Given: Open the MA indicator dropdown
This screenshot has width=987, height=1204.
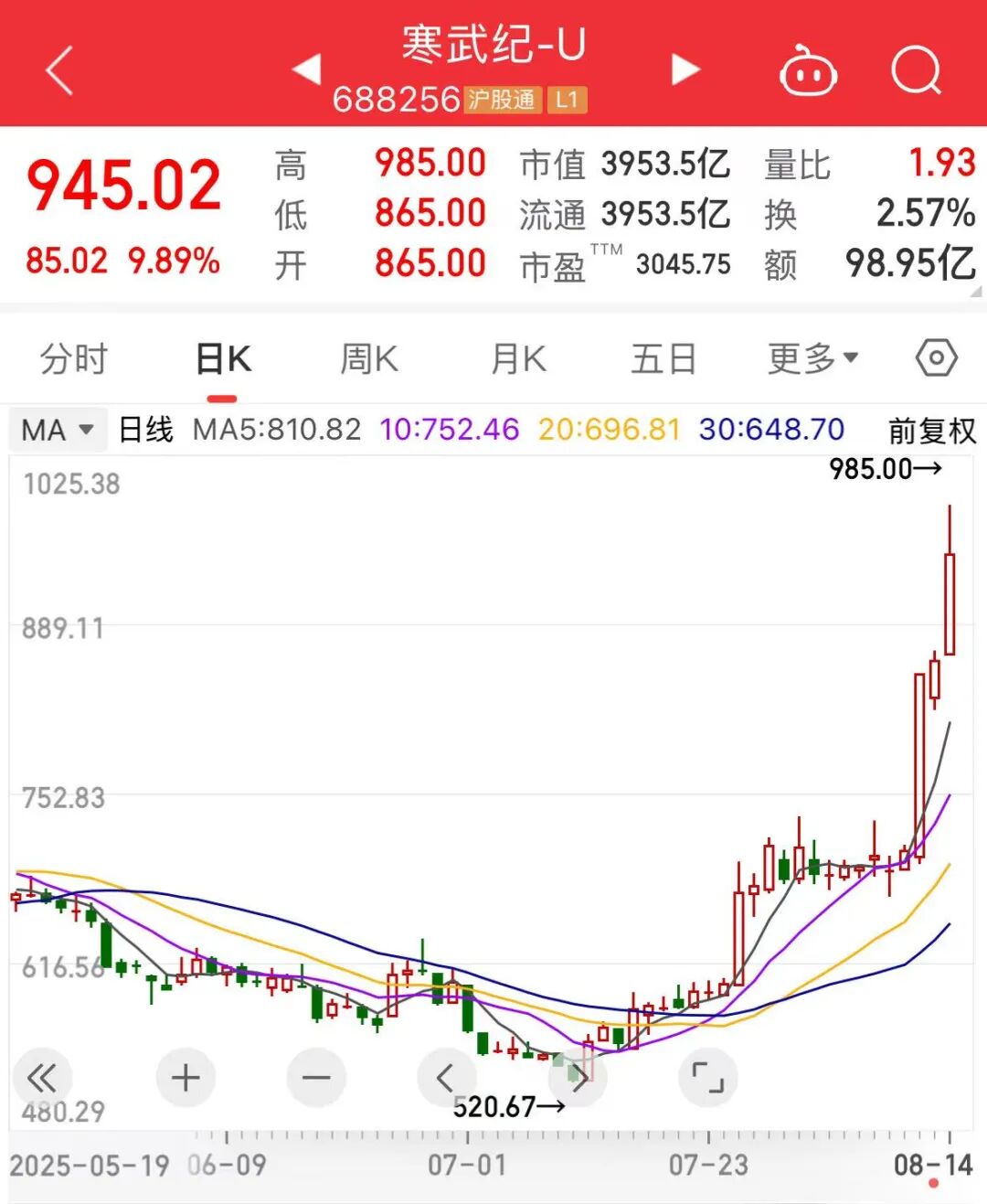Looking at the screenshot, I should 57,429.
